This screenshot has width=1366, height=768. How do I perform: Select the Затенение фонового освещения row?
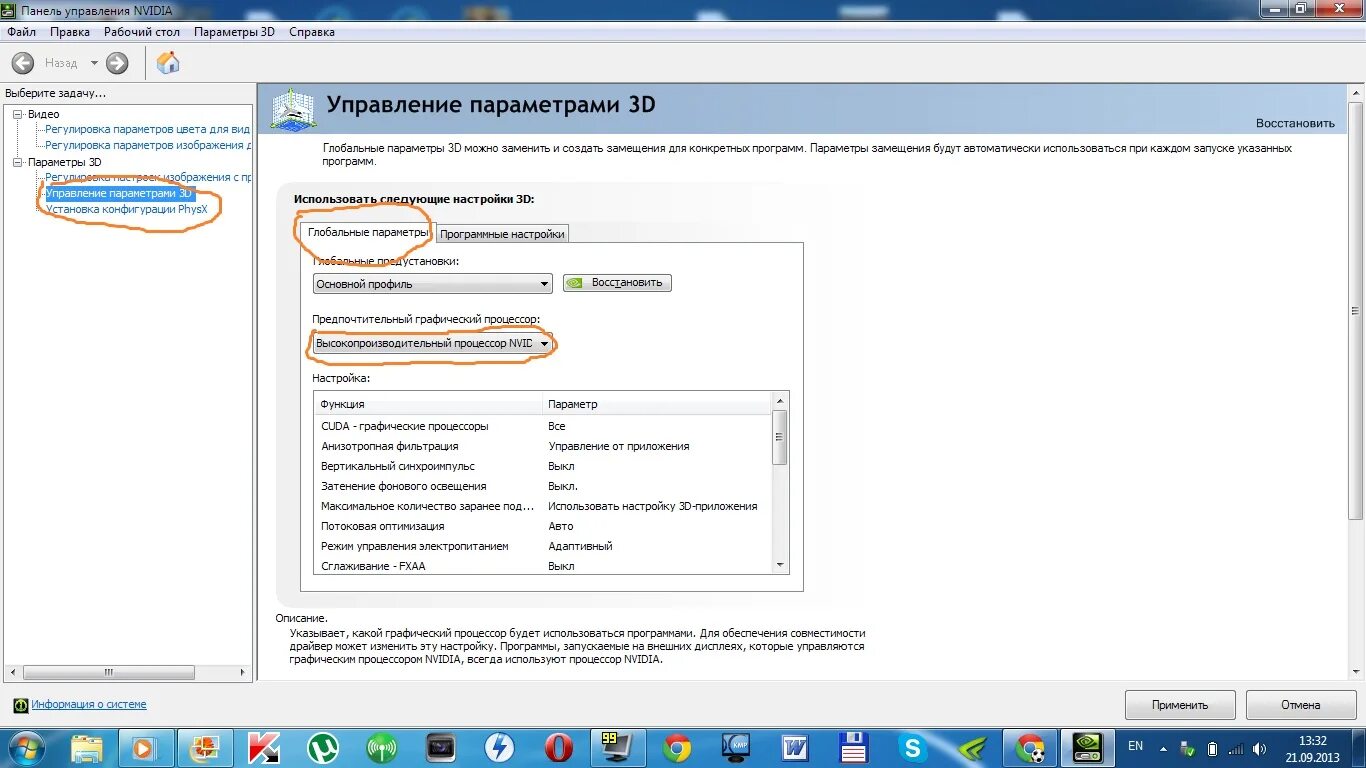(x=543, y=486)
